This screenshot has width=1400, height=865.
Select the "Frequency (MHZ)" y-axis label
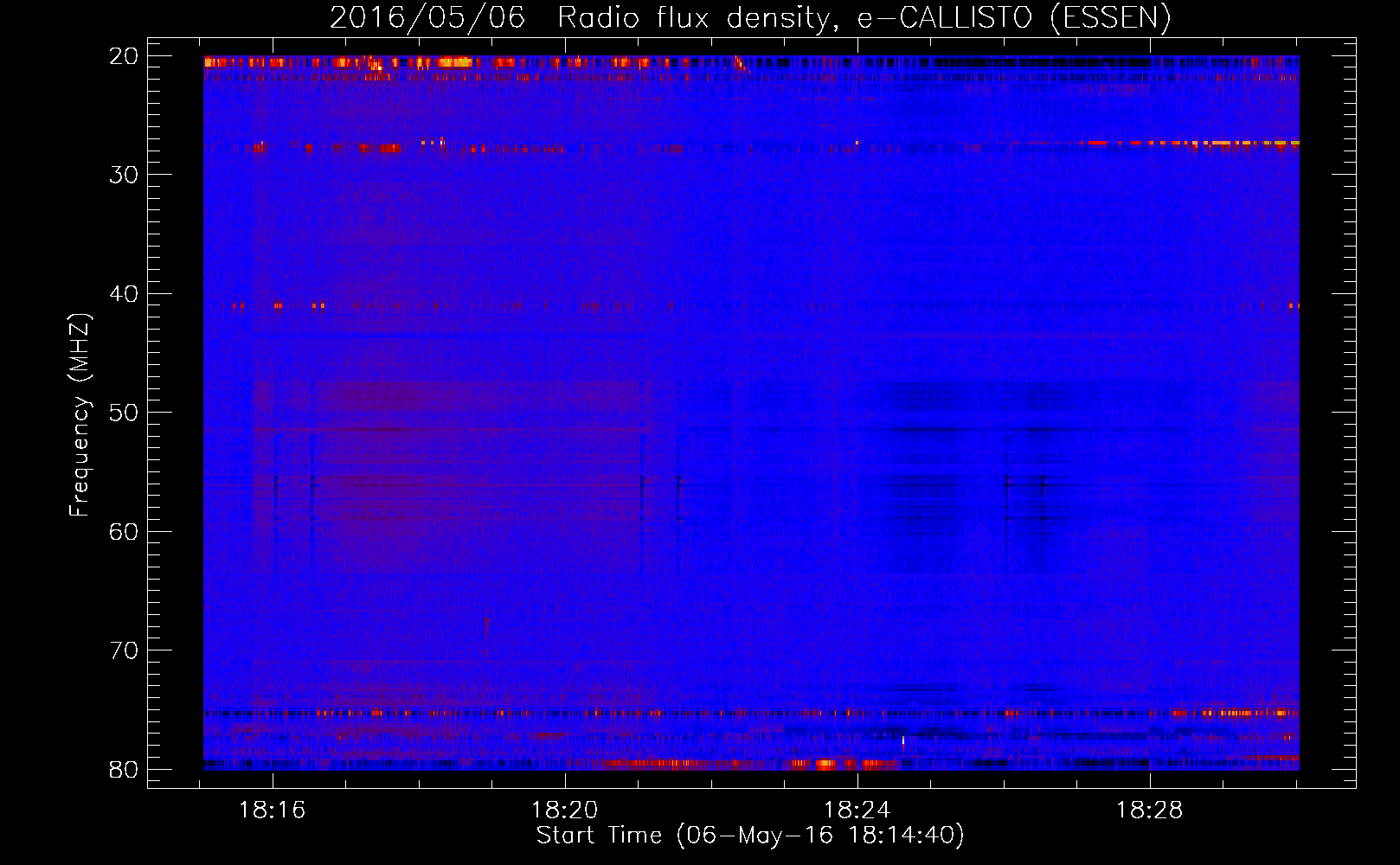(80, 415)
